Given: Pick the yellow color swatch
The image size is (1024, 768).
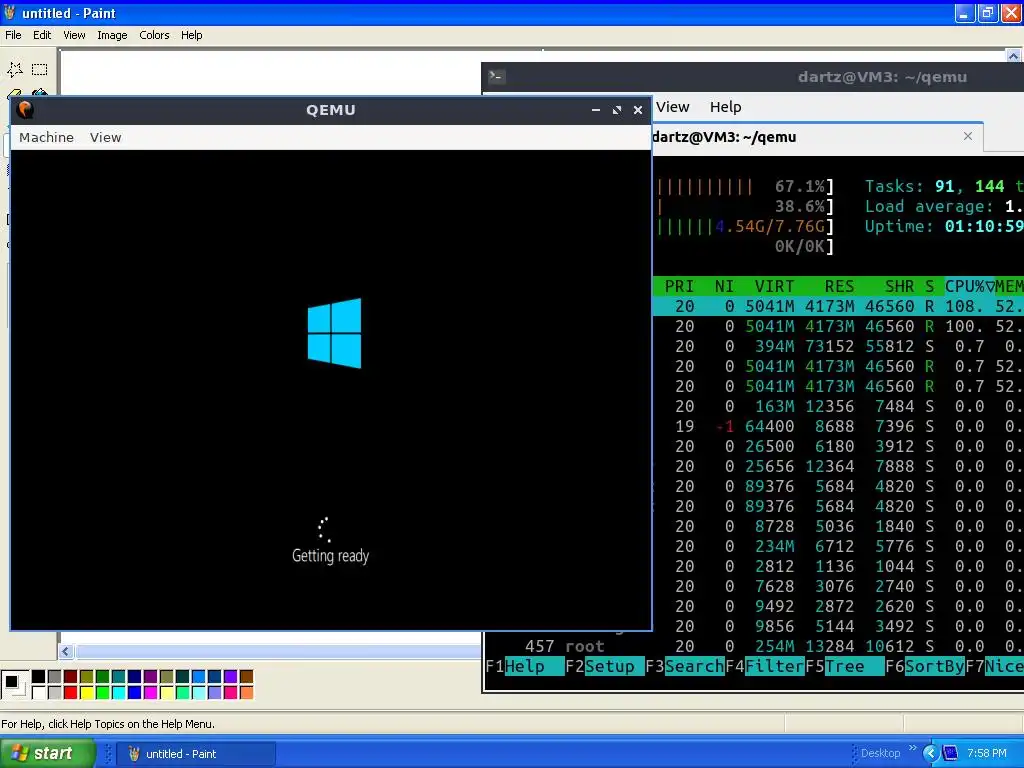Looking at the screenshot, I should tap(86, 692).
